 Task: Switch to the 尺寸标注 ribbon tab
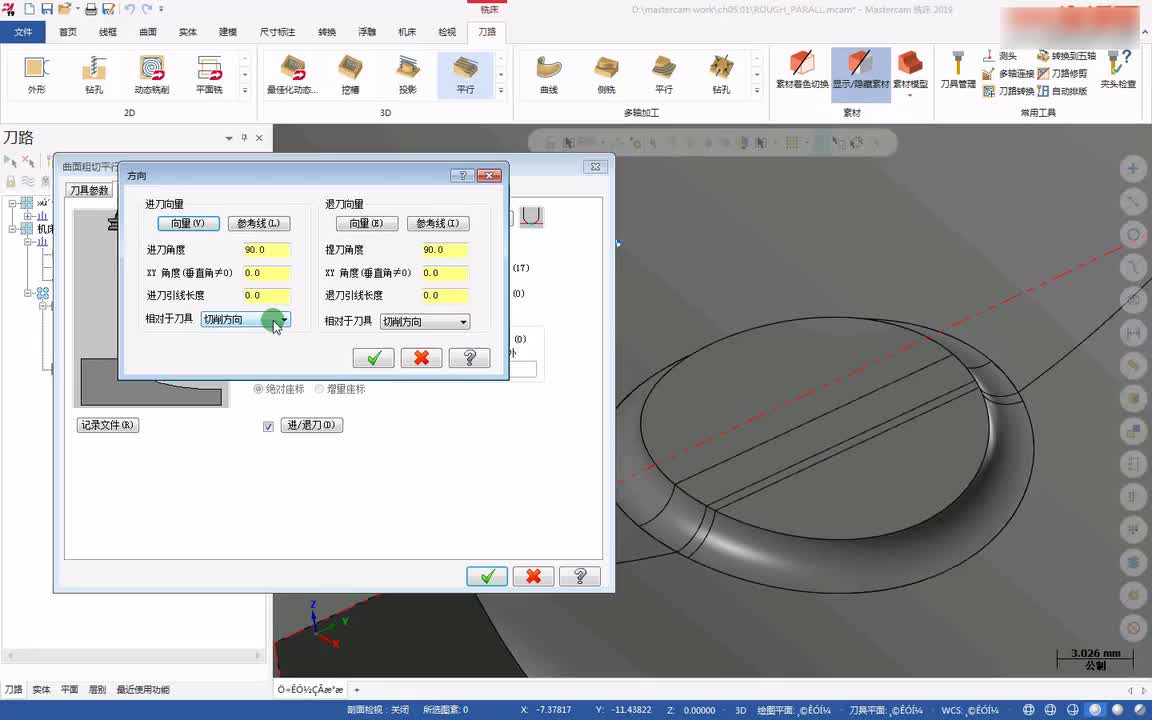coord(277,32)
